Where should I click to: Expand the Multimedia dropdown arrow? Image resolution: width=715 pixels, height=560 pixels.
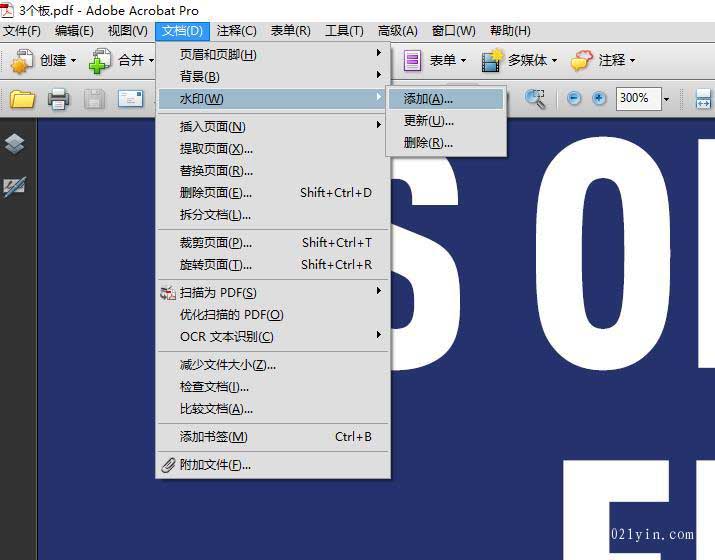pos(554,60)
